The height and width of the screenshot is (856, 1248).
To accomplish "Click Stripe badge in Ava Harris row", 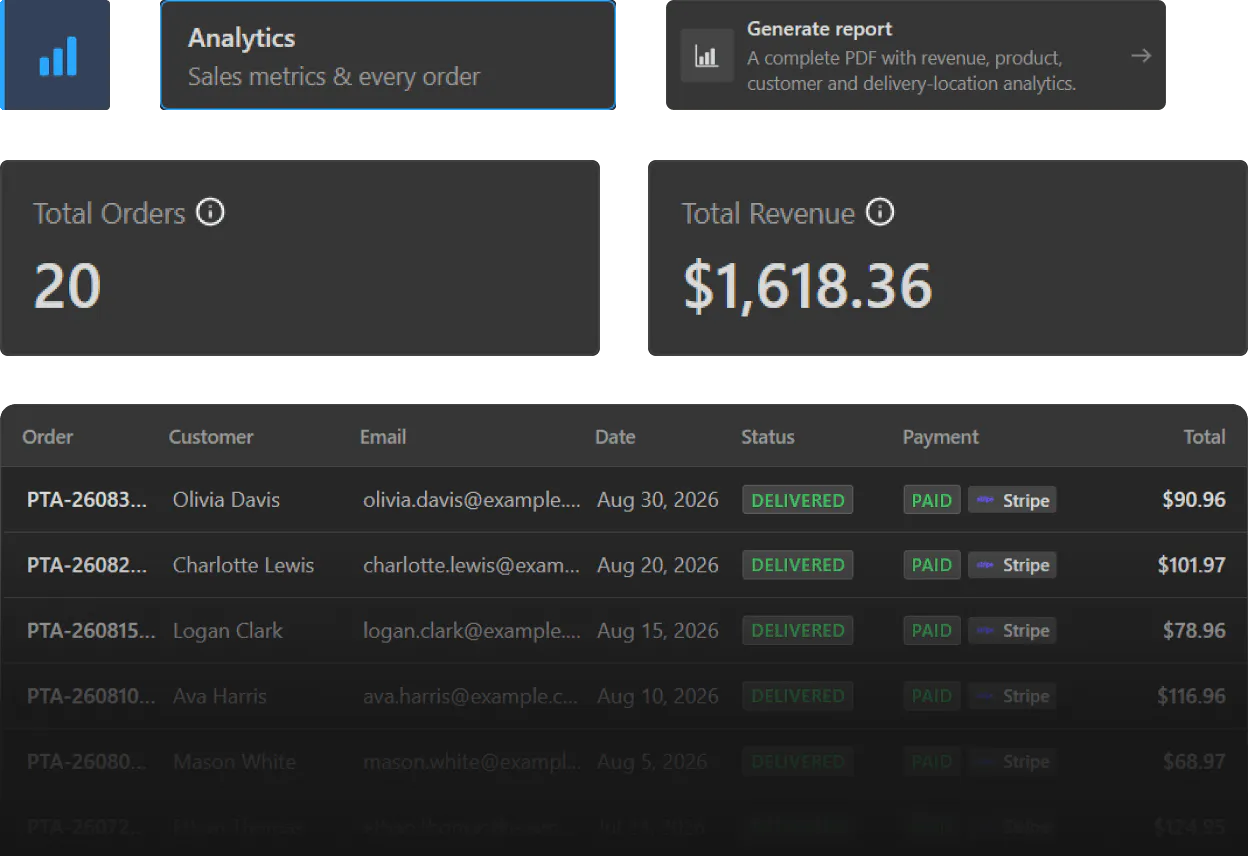I will click(x=1012, y=696).
